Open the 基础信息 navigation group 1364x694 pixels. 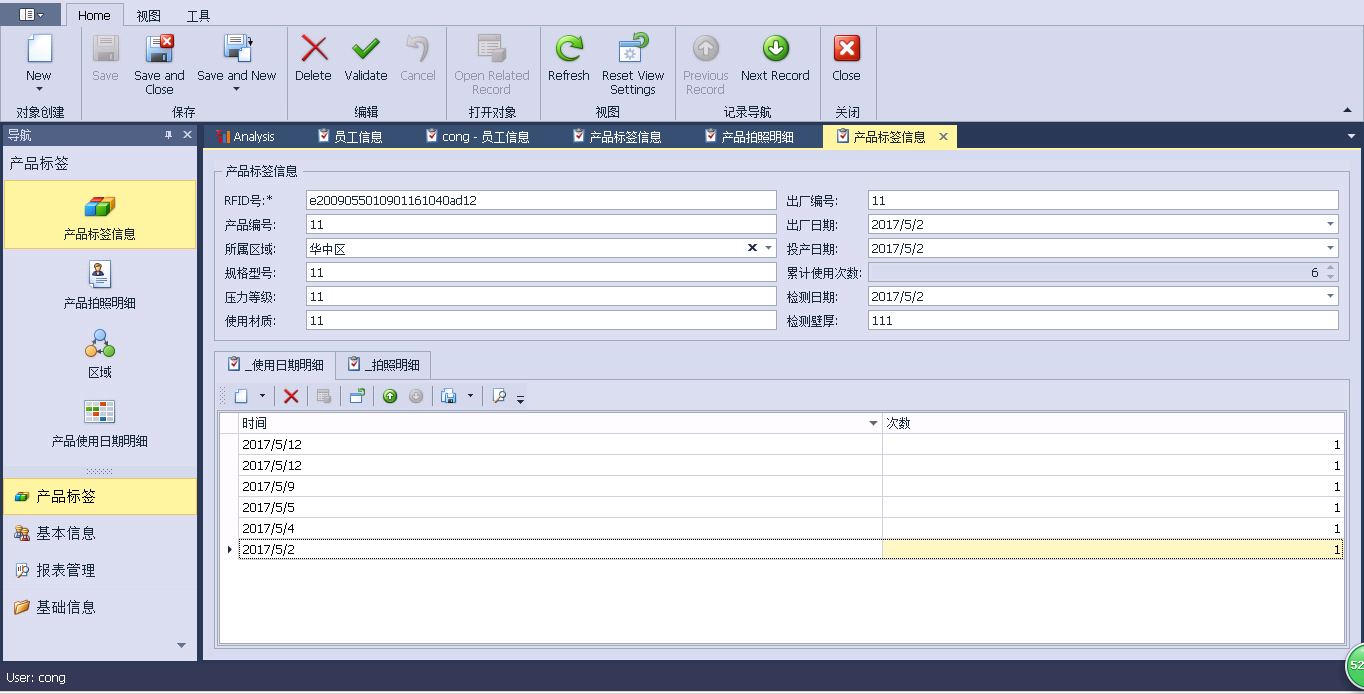pos(100,607)
